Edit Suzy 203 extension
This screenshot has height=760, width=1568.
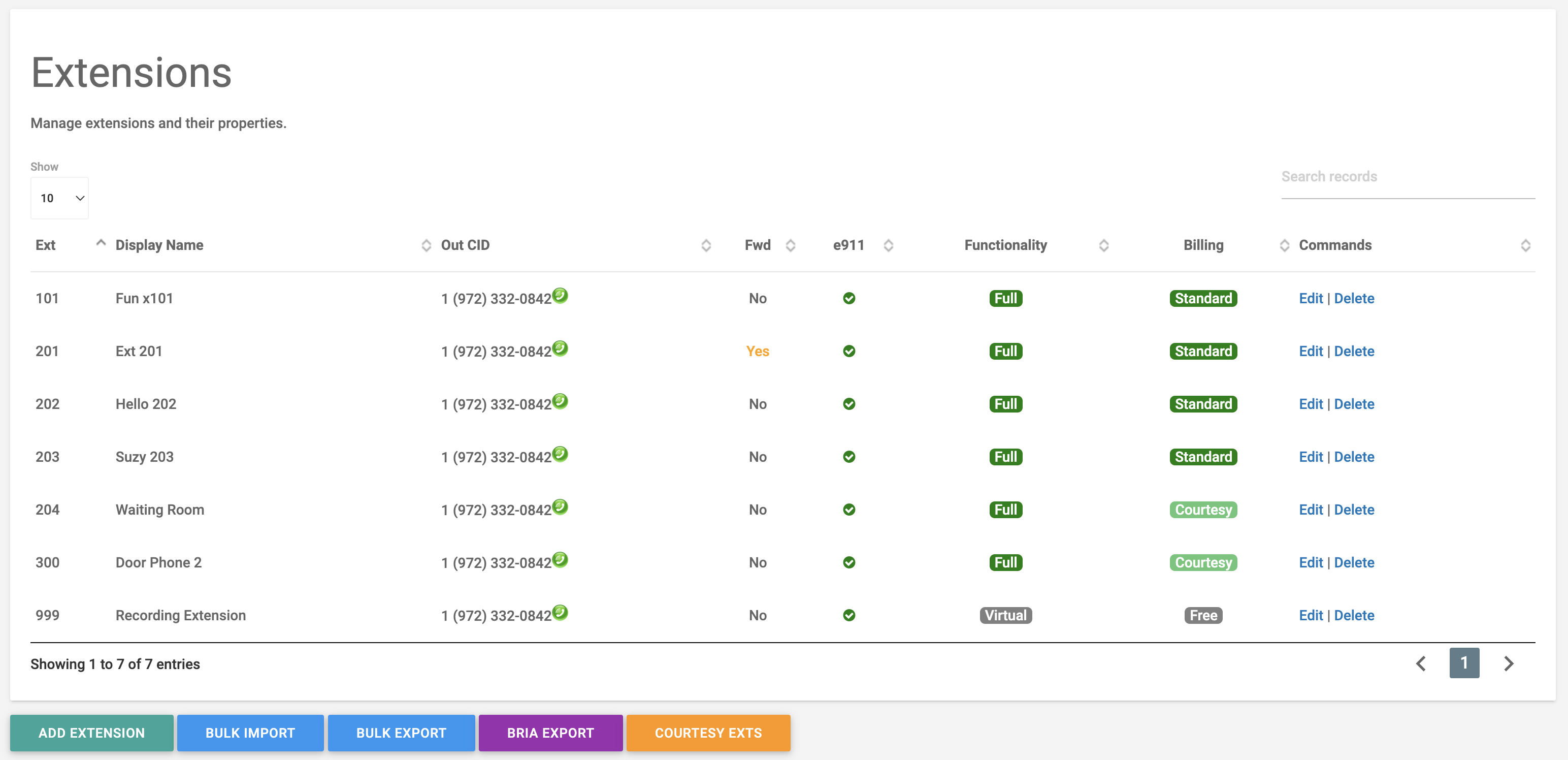pyautogui.click(x=1311, y=457)
